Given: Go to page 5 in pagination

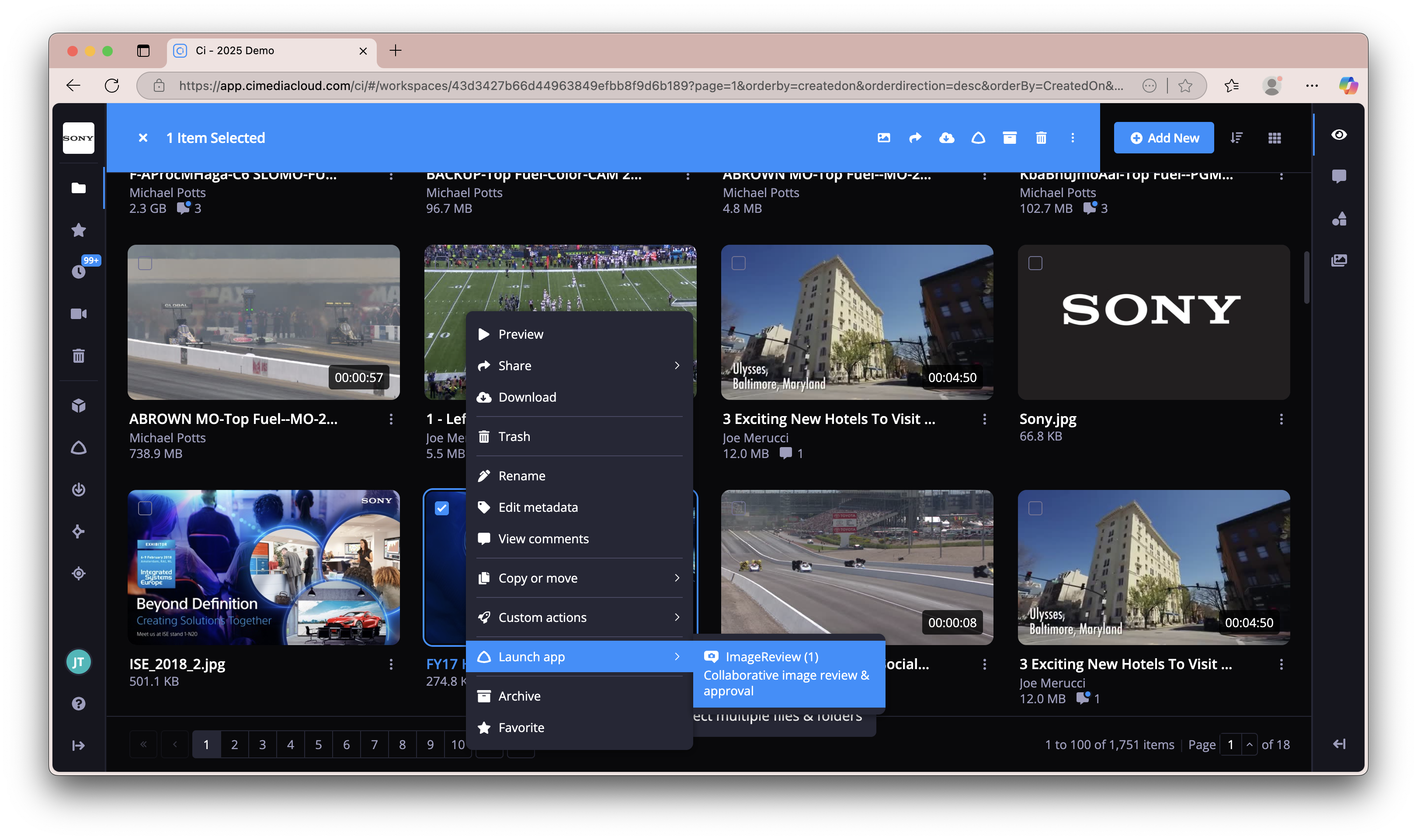Looking at the screenshot, I should tap(319, 744).
